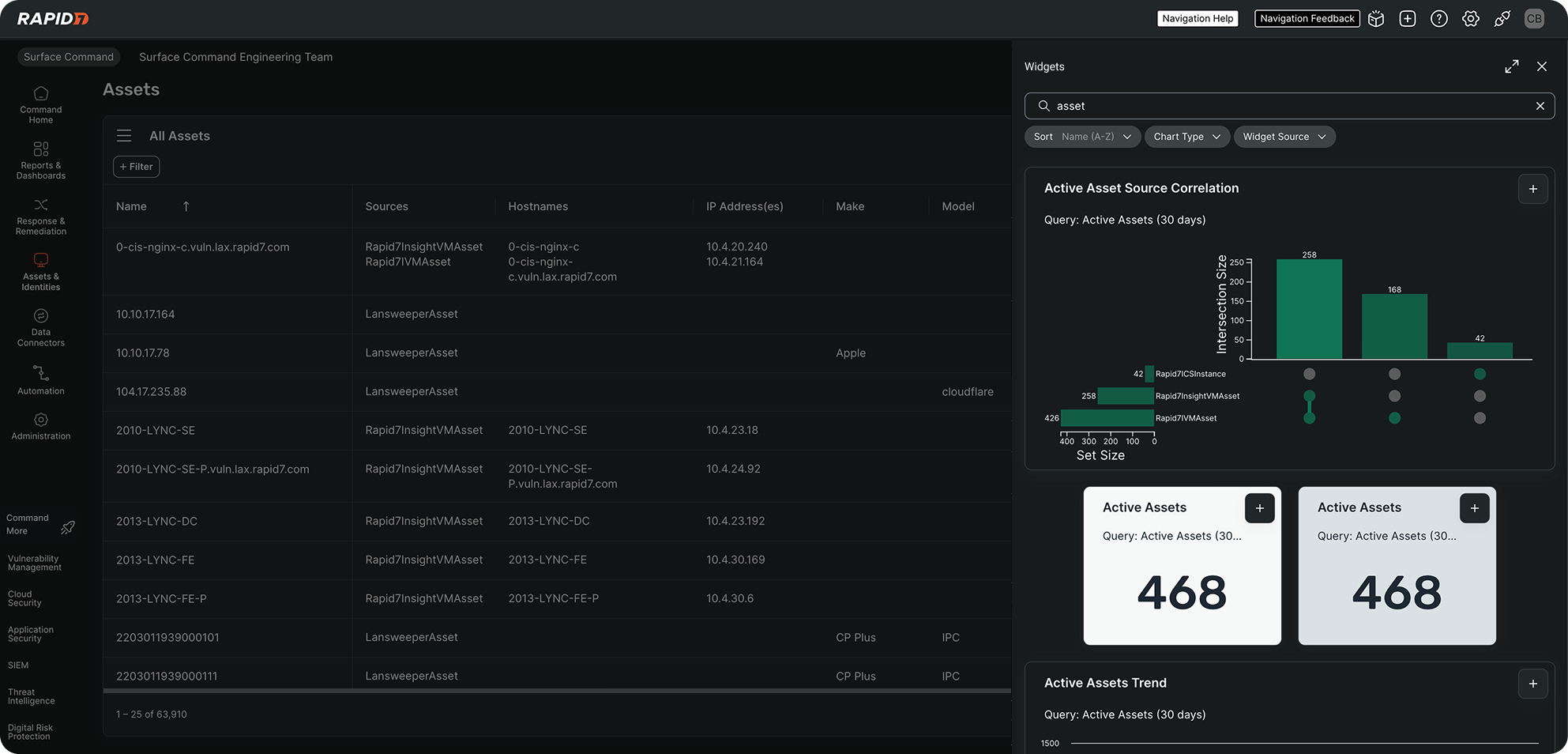
Task: Open SIEM in the sidebar
Action: [18, 665]
